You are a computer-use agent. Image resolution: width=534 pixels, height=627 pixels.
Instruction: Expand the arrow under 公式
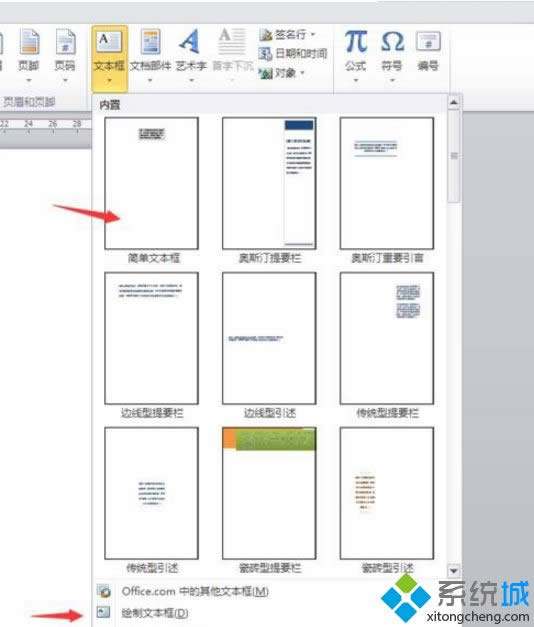[x=356, y=80]
